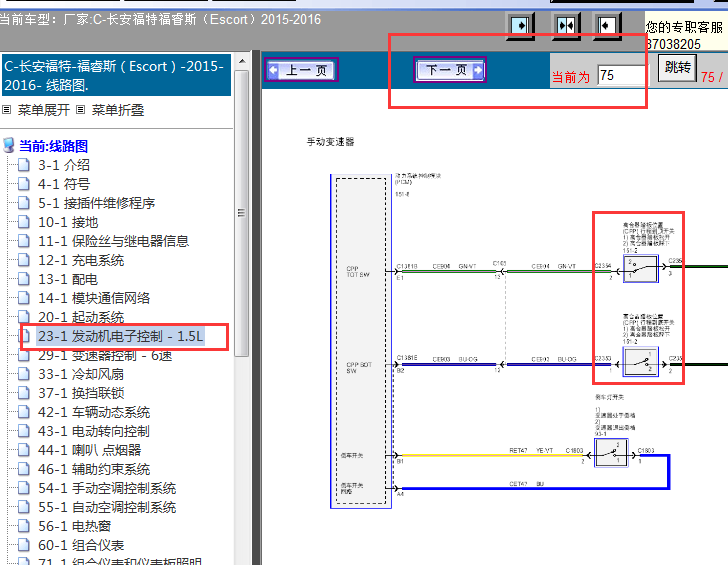The width and height of the screenshot is (728, 565).
Task: Open 29-1 变速器控制 - 6速 entry
Action: pyautogui.click(x=105, y=355)
